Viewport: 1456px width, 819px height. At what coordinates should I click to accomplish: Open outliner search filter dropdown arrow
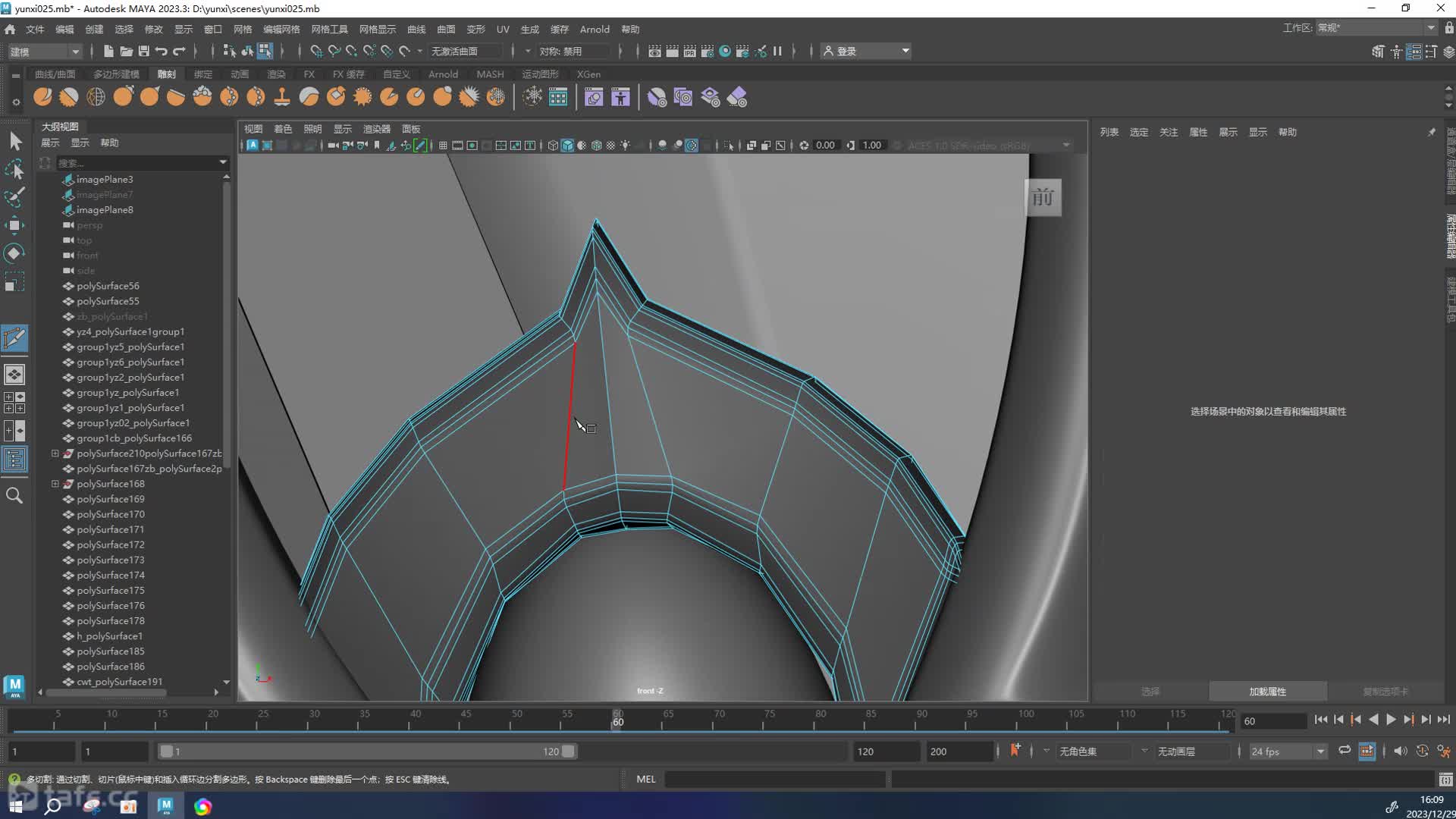pyautogui.click(x=223, y=162)
